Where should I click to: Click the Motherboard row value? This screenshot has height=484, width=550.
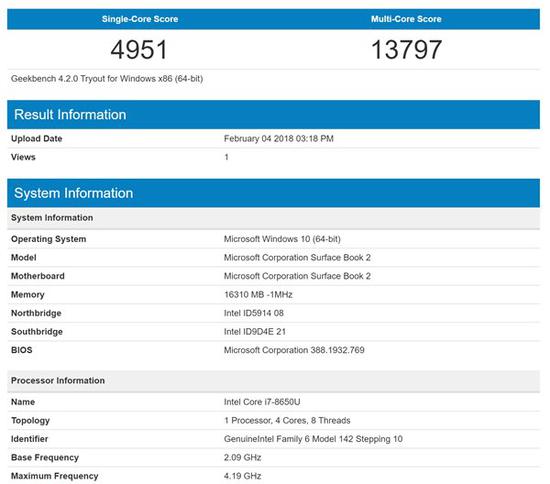click(x=297, y=276)
